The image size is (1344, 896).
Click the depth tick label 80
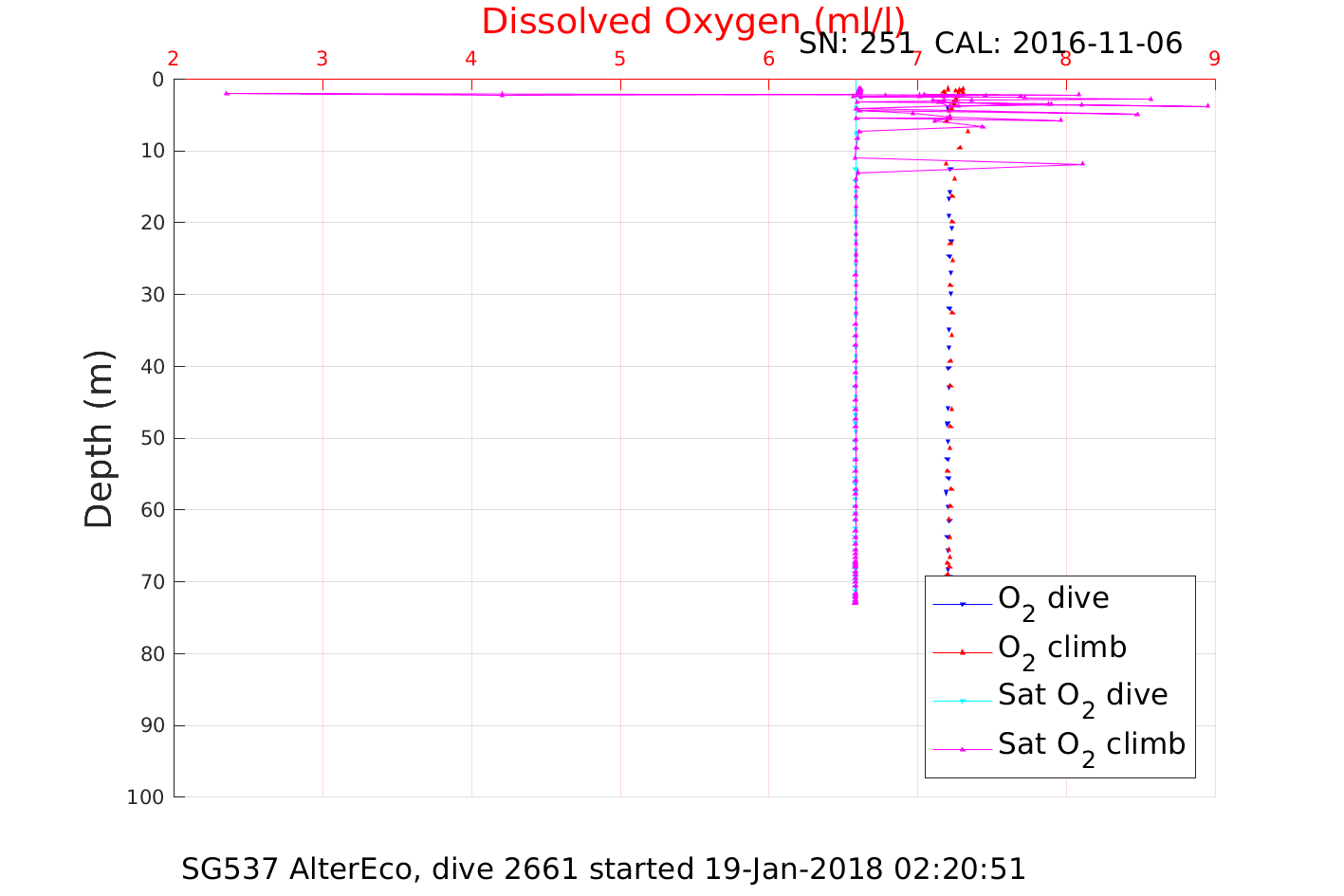[x=152, y=654]
